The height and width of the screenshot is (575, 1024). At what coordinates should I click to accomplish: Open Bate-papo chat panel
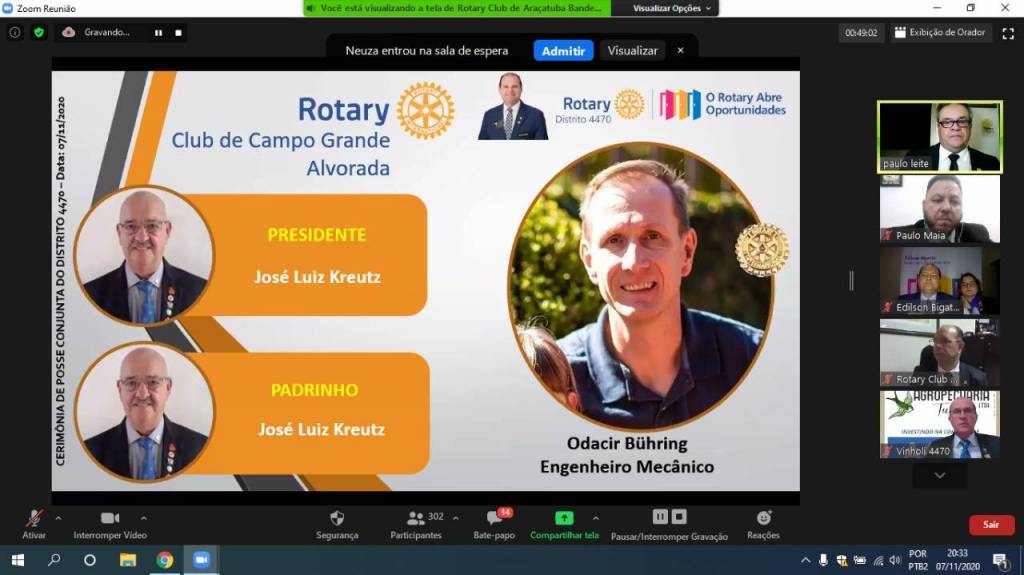click(x=494, y=523)
